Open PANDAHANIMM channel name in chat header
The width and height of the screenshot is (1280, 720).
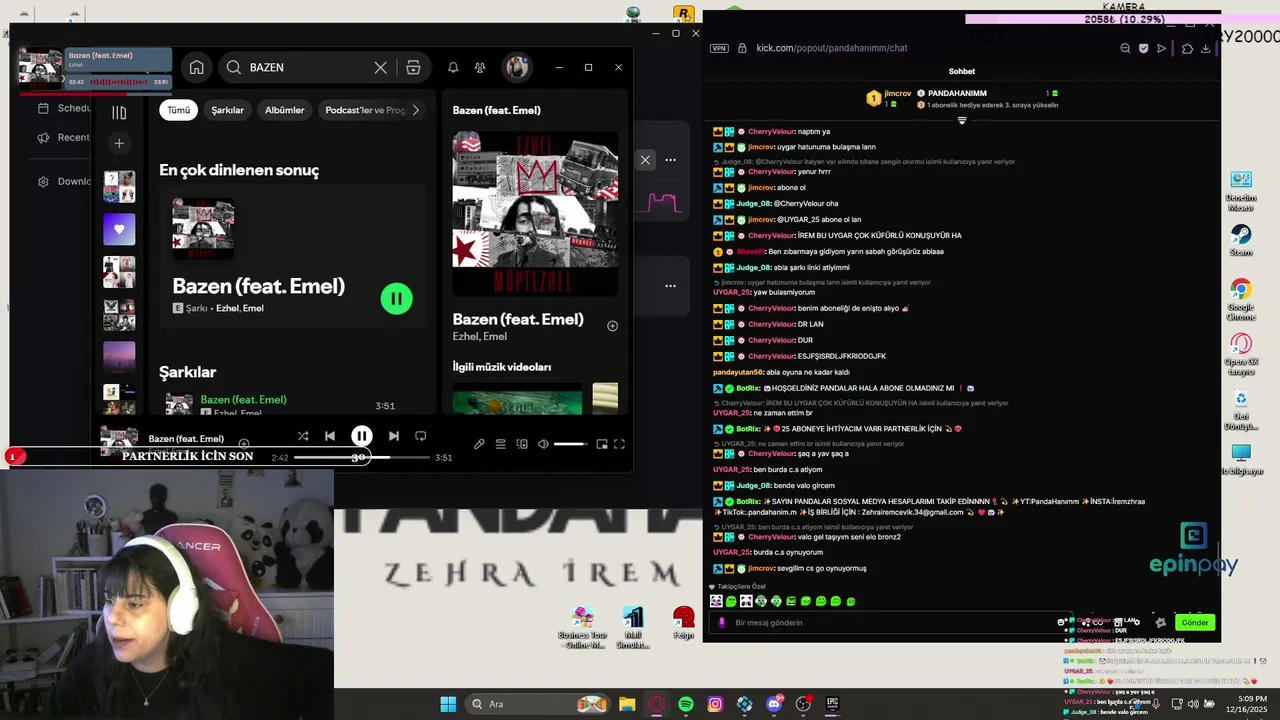coord(957,93)
